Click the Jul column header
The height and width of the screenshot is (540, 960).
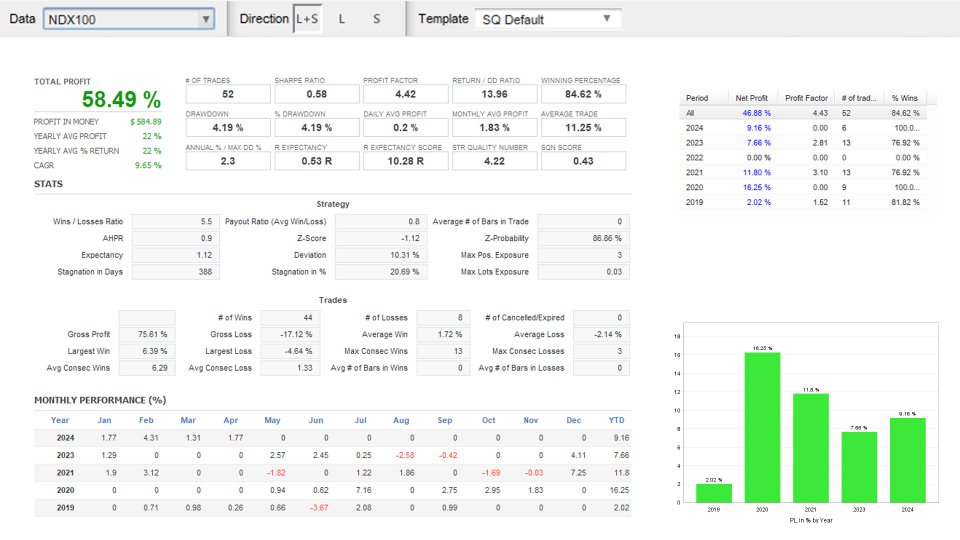point(361,420)
